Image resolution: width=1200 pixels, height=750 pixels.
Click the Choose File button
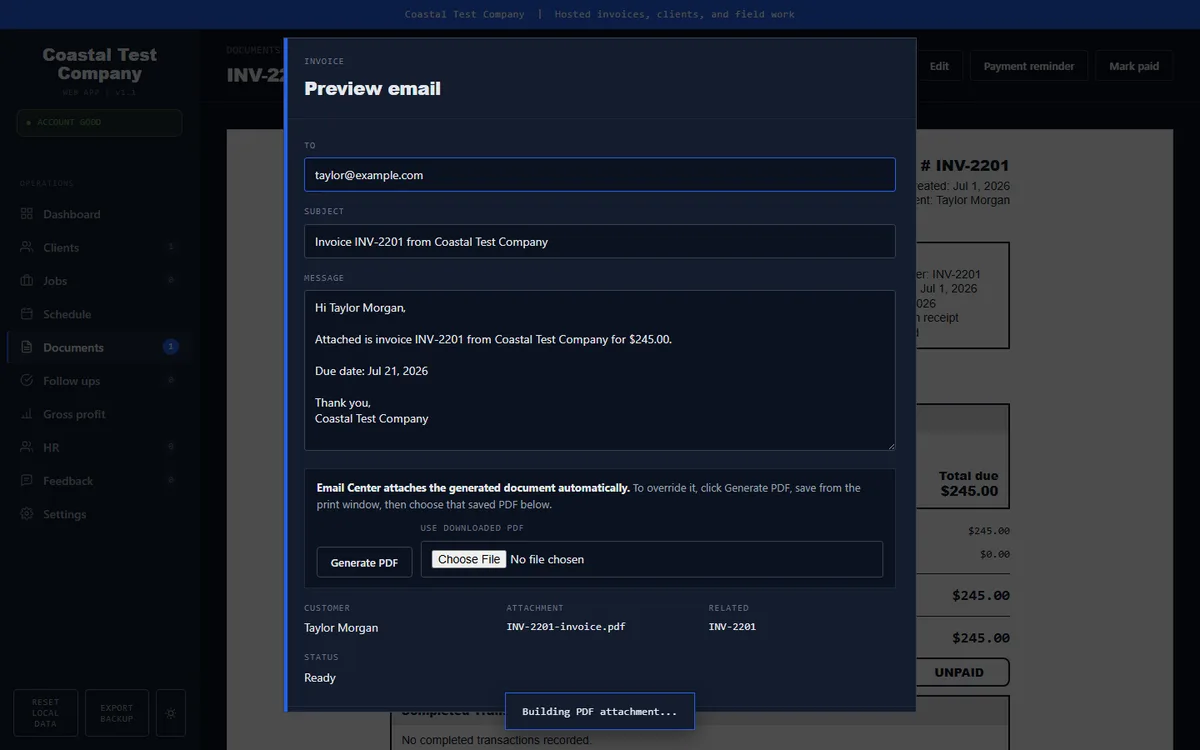(x=469, y=559)
